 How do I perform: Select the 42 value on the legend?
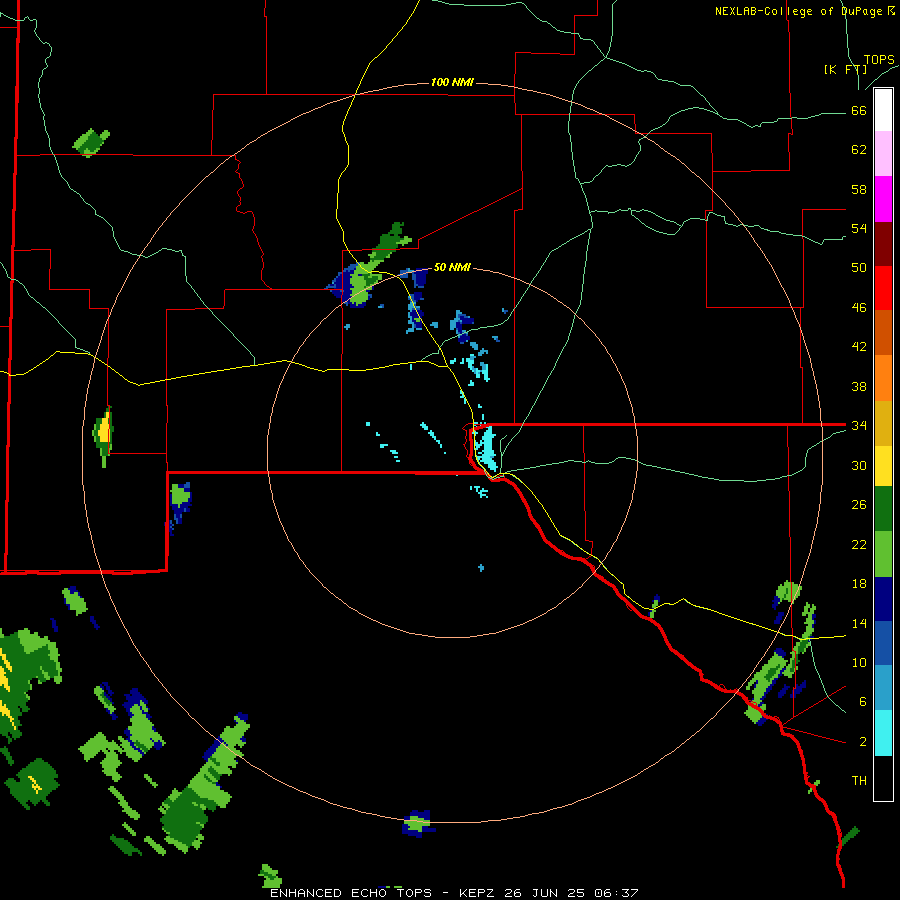(859, 347)
